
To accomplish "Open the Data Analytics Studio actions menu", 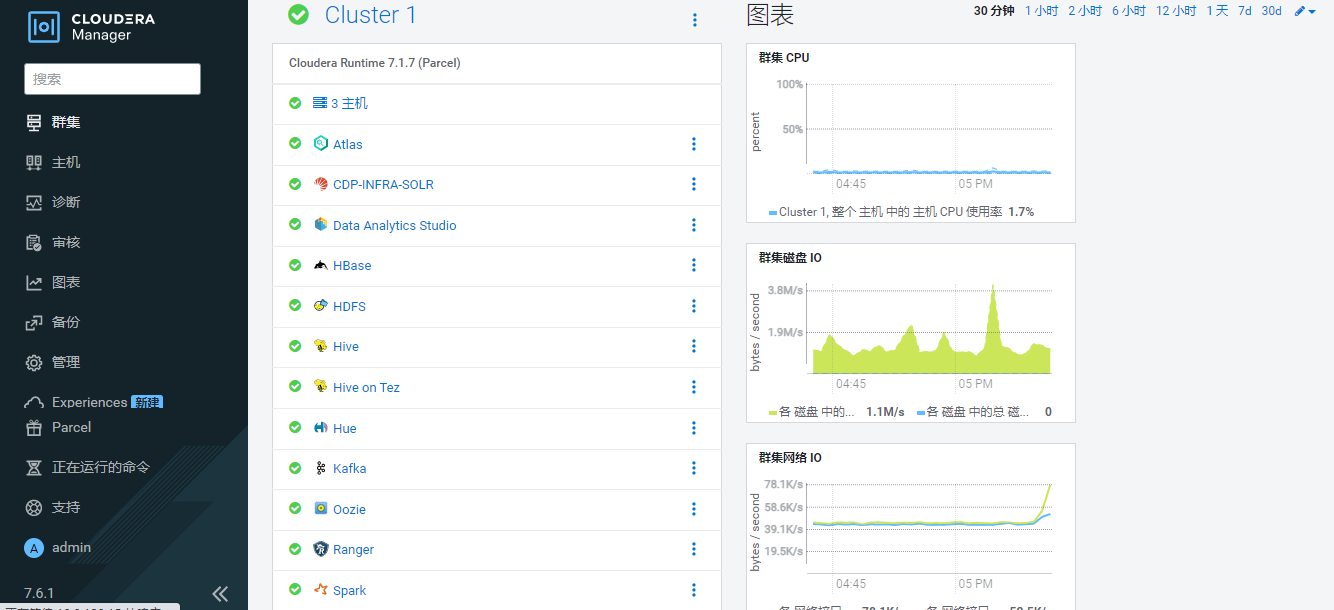I will pyautogui.click(x=694, y=225).
